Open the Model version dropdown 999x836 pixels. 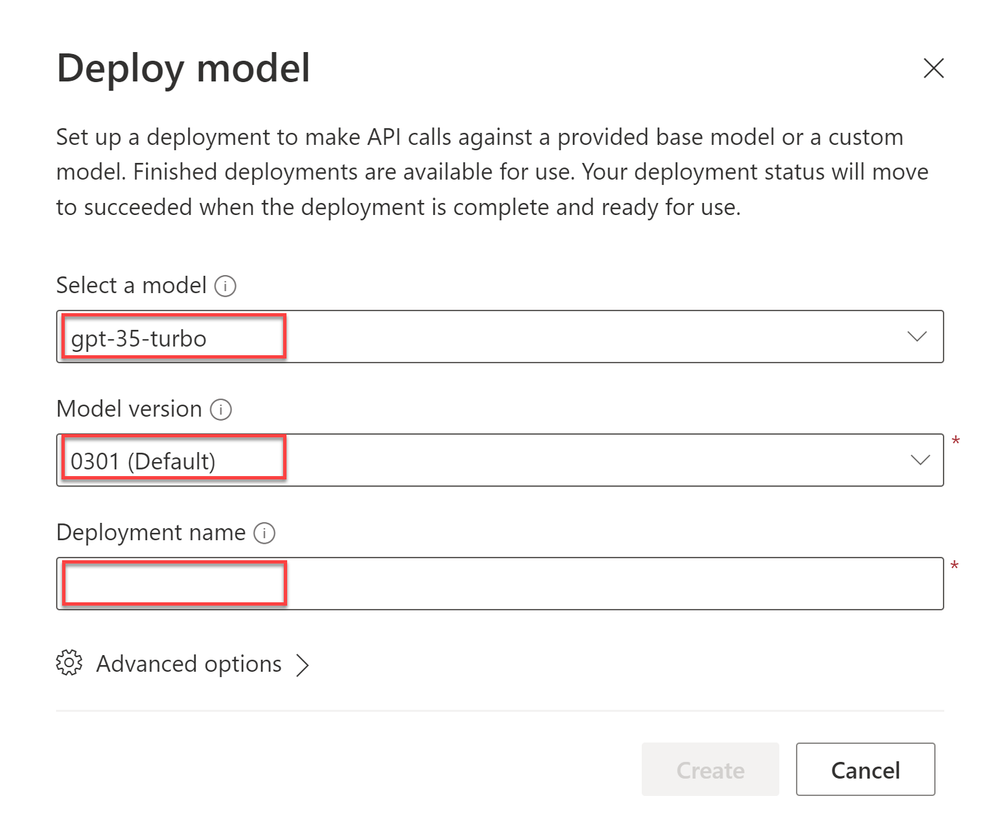(x=500, y=460)
